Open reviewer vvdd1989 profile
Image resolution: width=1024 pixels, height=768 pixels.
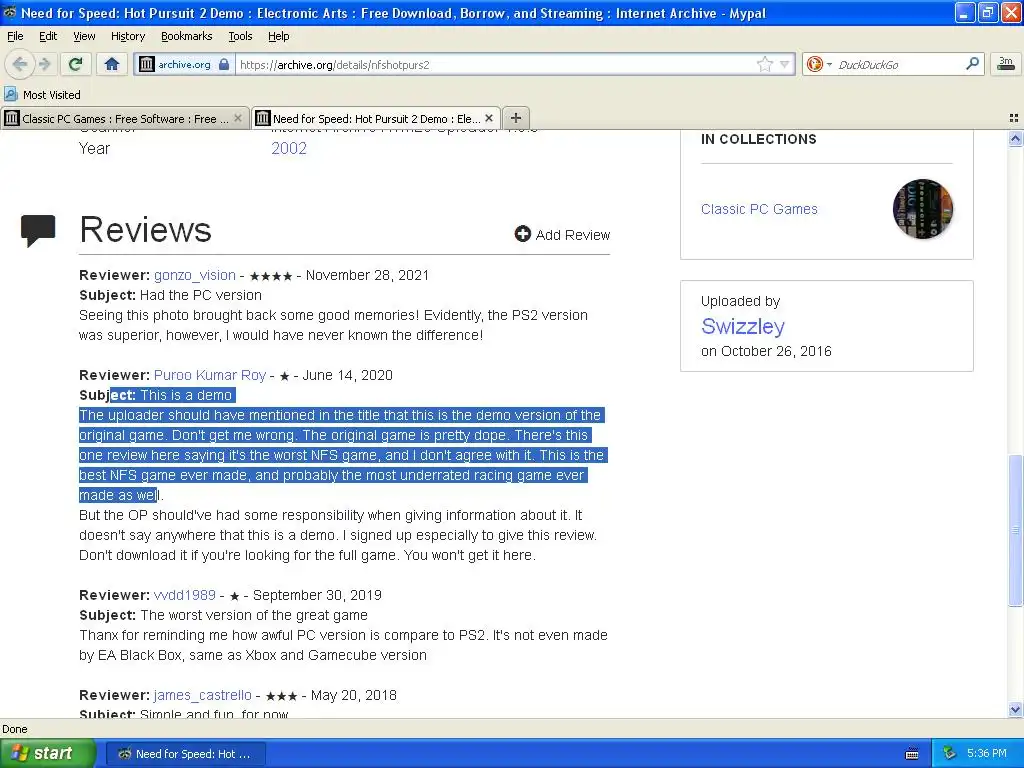click(185, 595)
